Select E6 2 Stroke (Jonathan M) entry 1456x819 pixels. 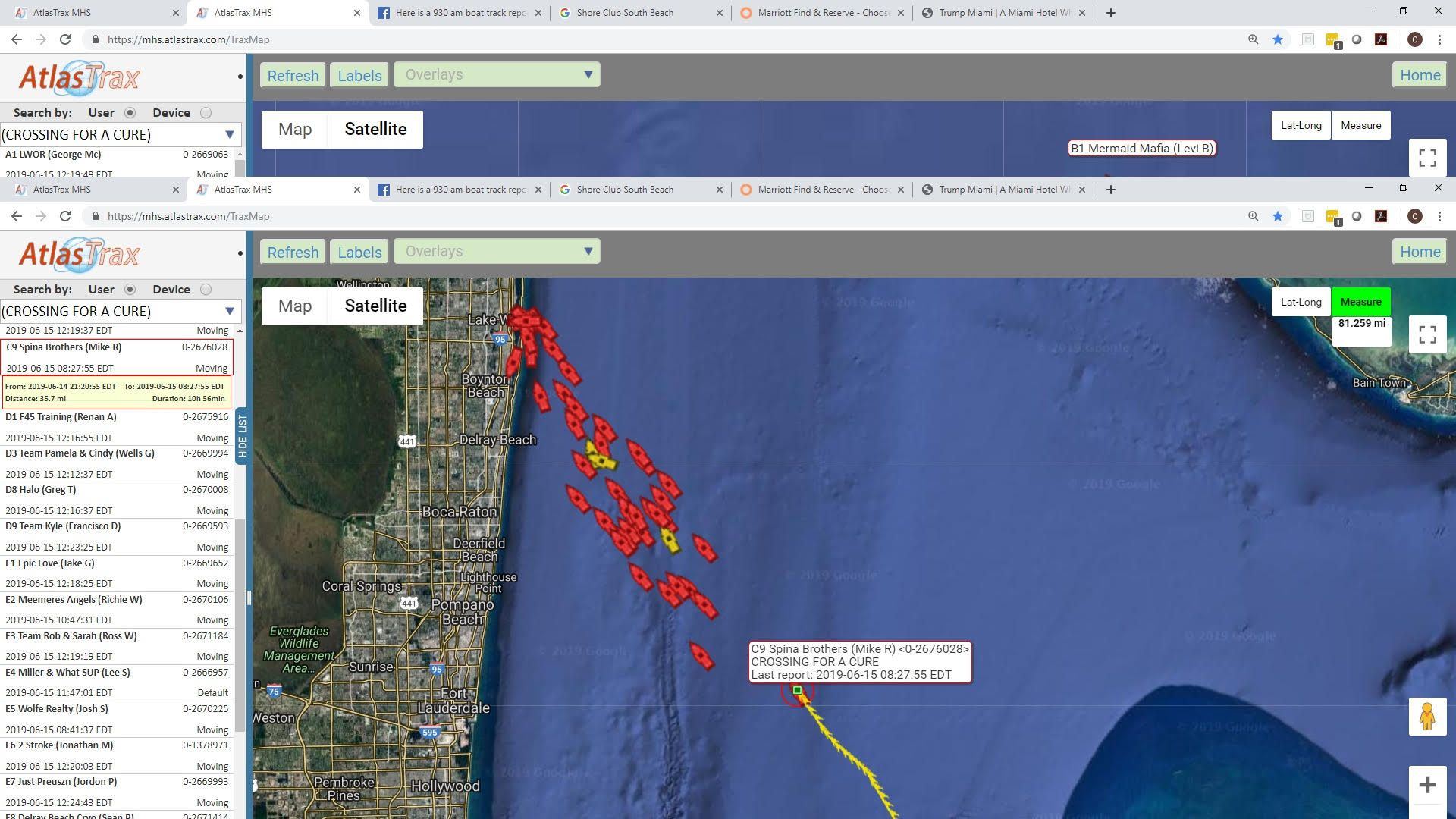coord(117,755)
